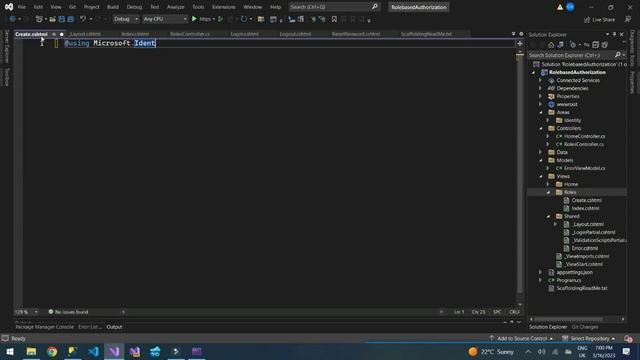The height and width of the screenshot is (360, 640).
Task: Open Visual Studio Code from the taskbar
Action: pyautogui.click(x=93, y=351)
